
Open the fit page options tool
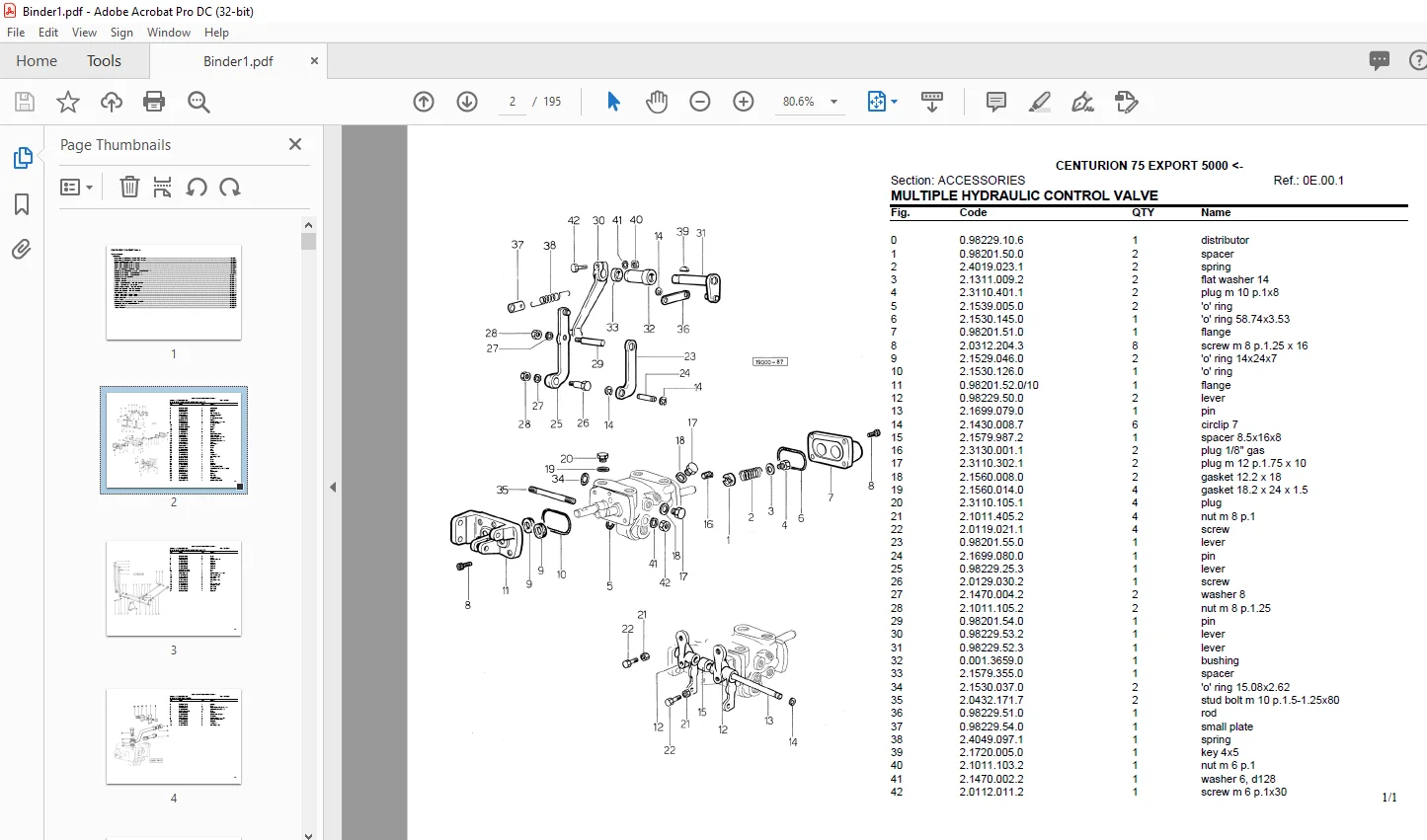coord(882,102)
